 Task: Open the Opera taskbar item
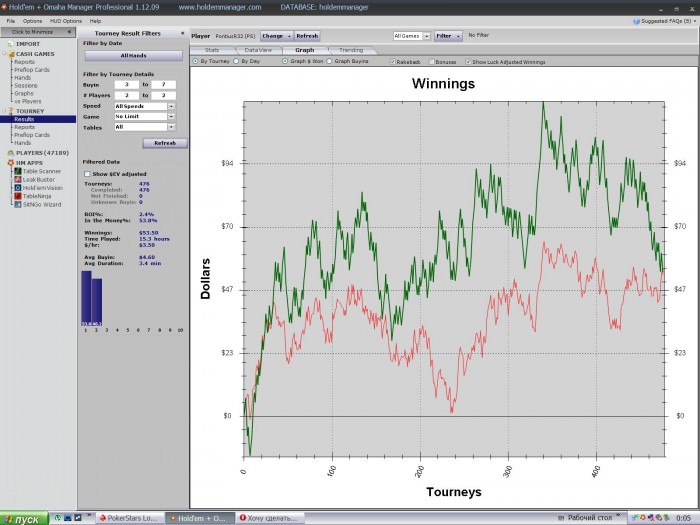(270, 518)
